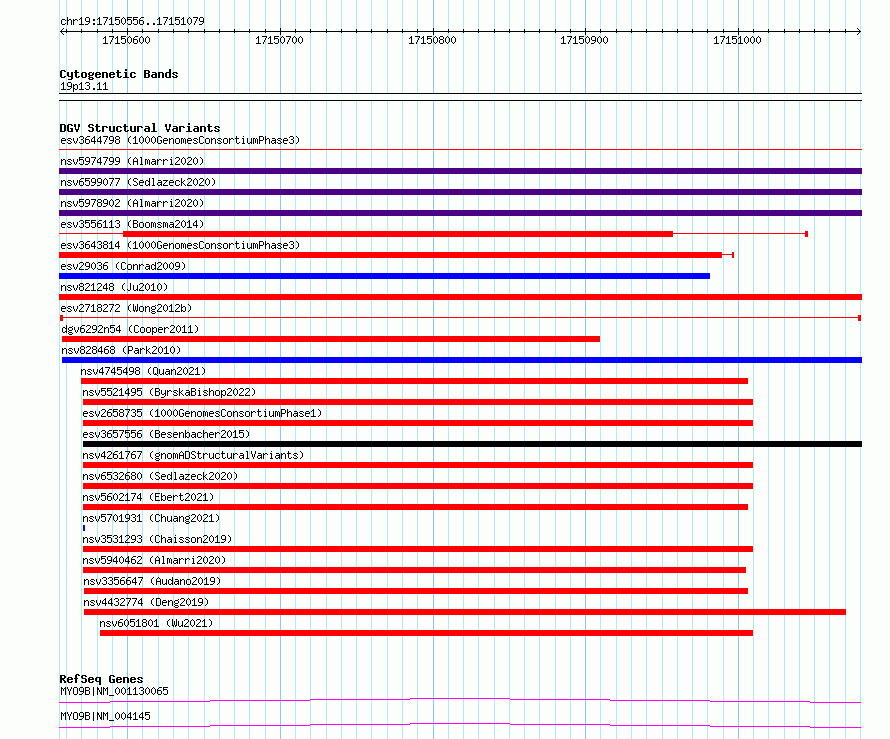Select the esv2718272 (Wong2012b) label
890x739 pixels.
126,308
